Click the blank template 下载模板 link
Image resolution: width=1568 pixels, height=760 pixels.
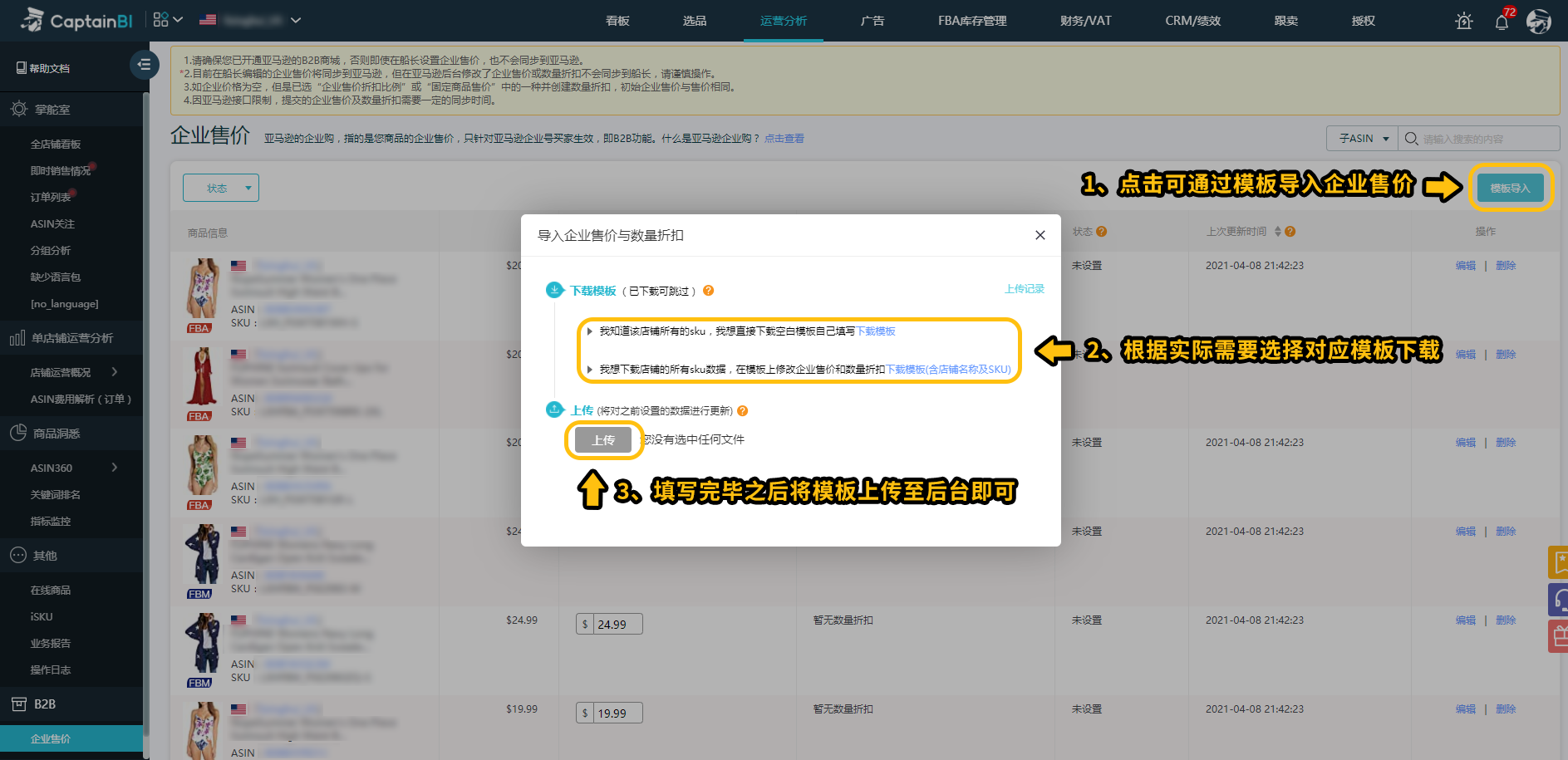pyautogui.click(x=877, y=331)
